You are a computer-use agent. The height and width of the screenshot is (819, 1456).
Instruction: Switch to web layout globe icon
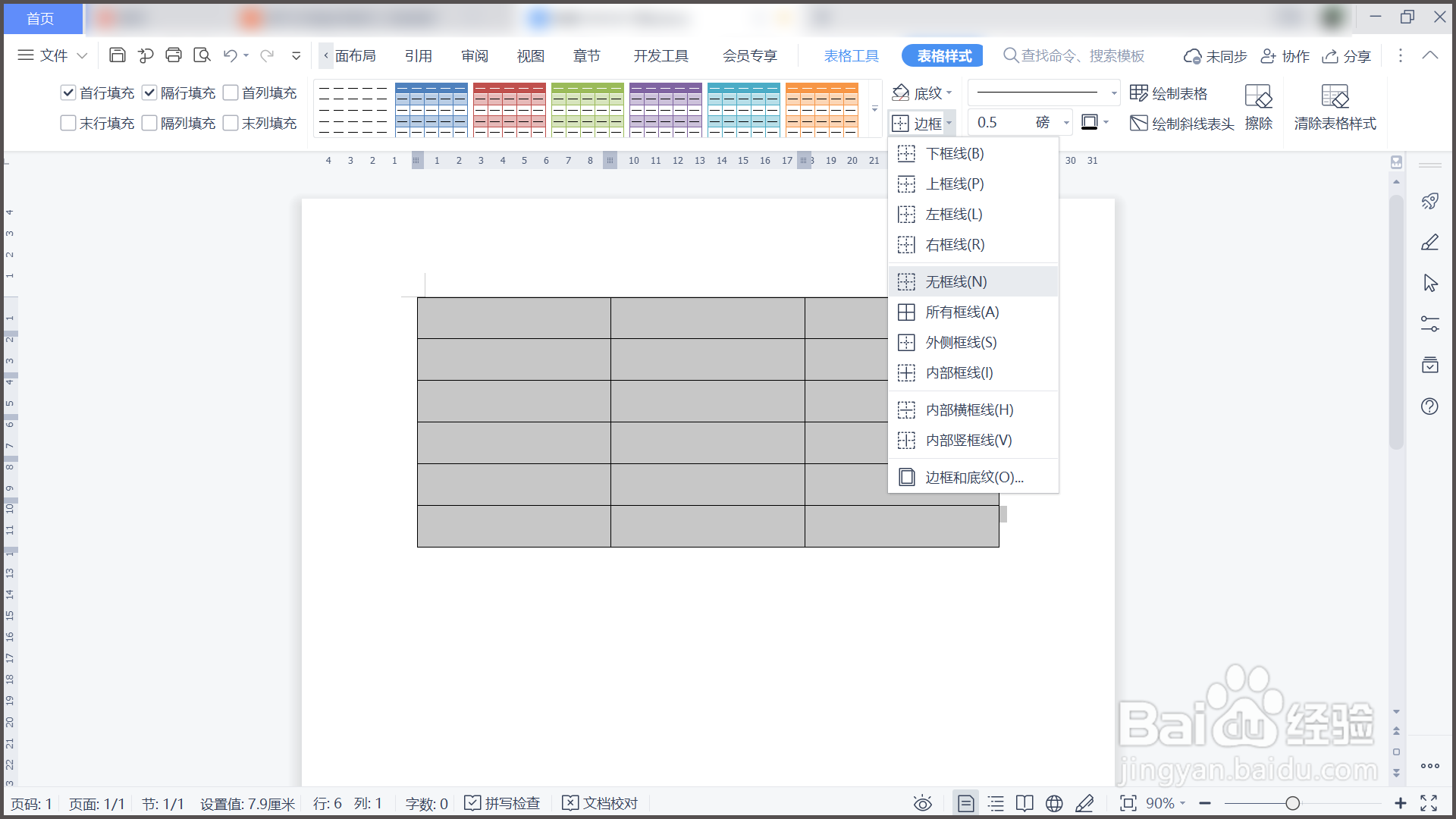pyautogui.click(x=1054, y=803)
